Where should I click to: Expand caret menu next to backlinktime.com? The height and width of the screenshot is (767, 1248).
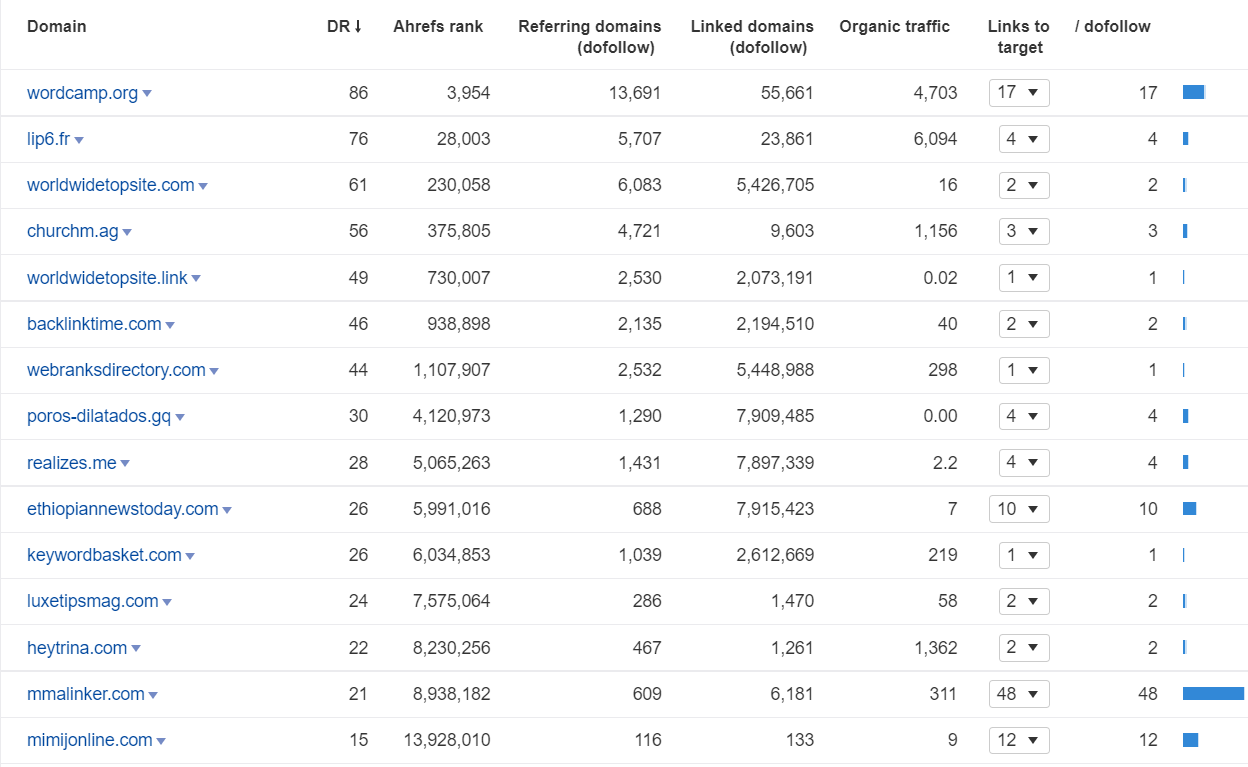170,325
